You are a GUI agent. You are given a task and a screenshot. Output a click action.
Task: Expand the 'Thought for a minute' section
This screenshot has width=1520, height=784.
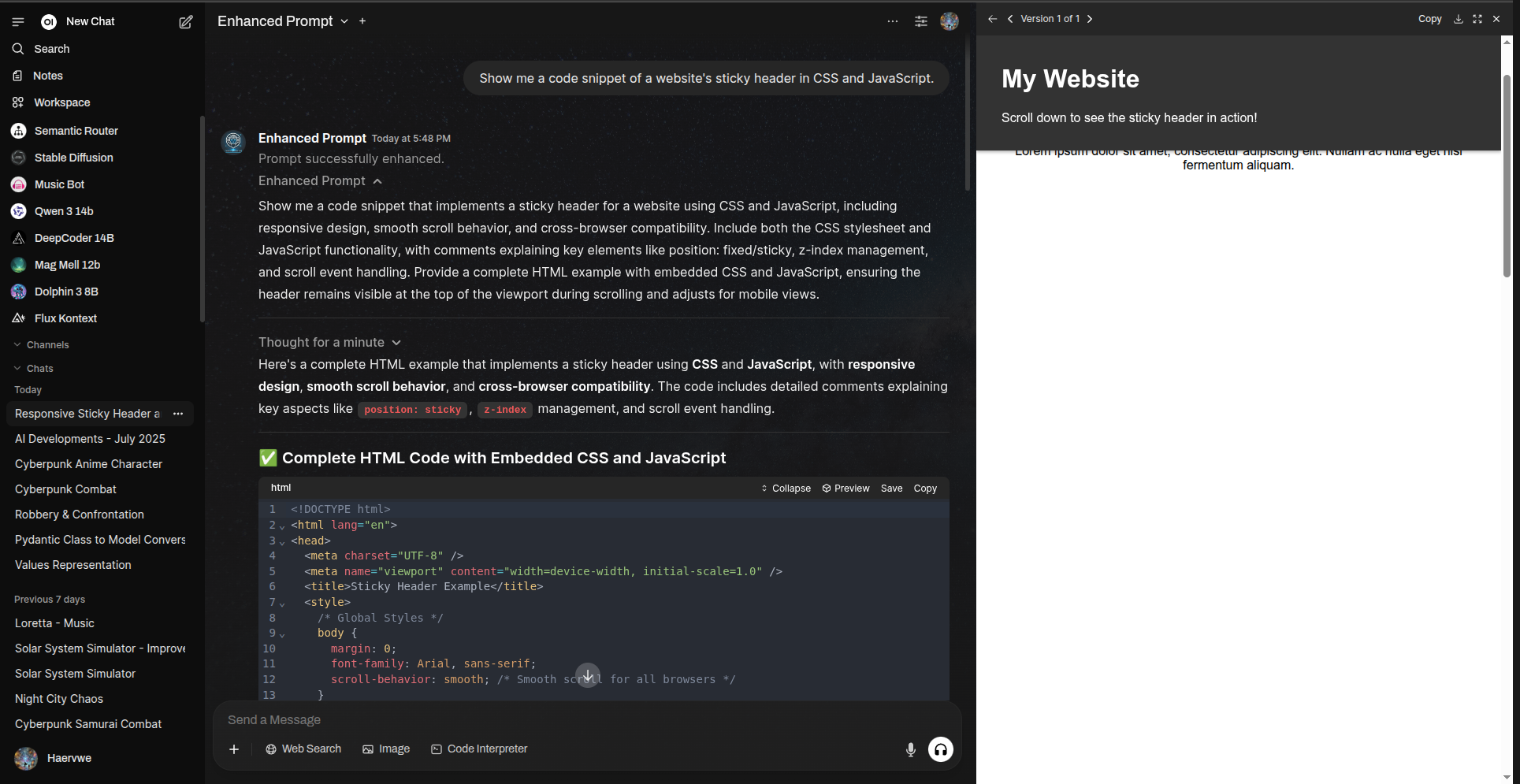click(x=329, y=342)
